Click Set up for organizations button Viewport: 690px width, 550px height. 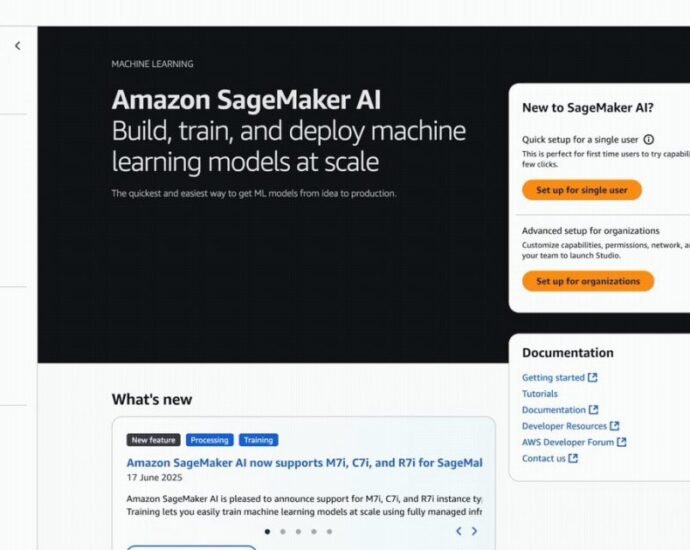(x=587, y=281)
